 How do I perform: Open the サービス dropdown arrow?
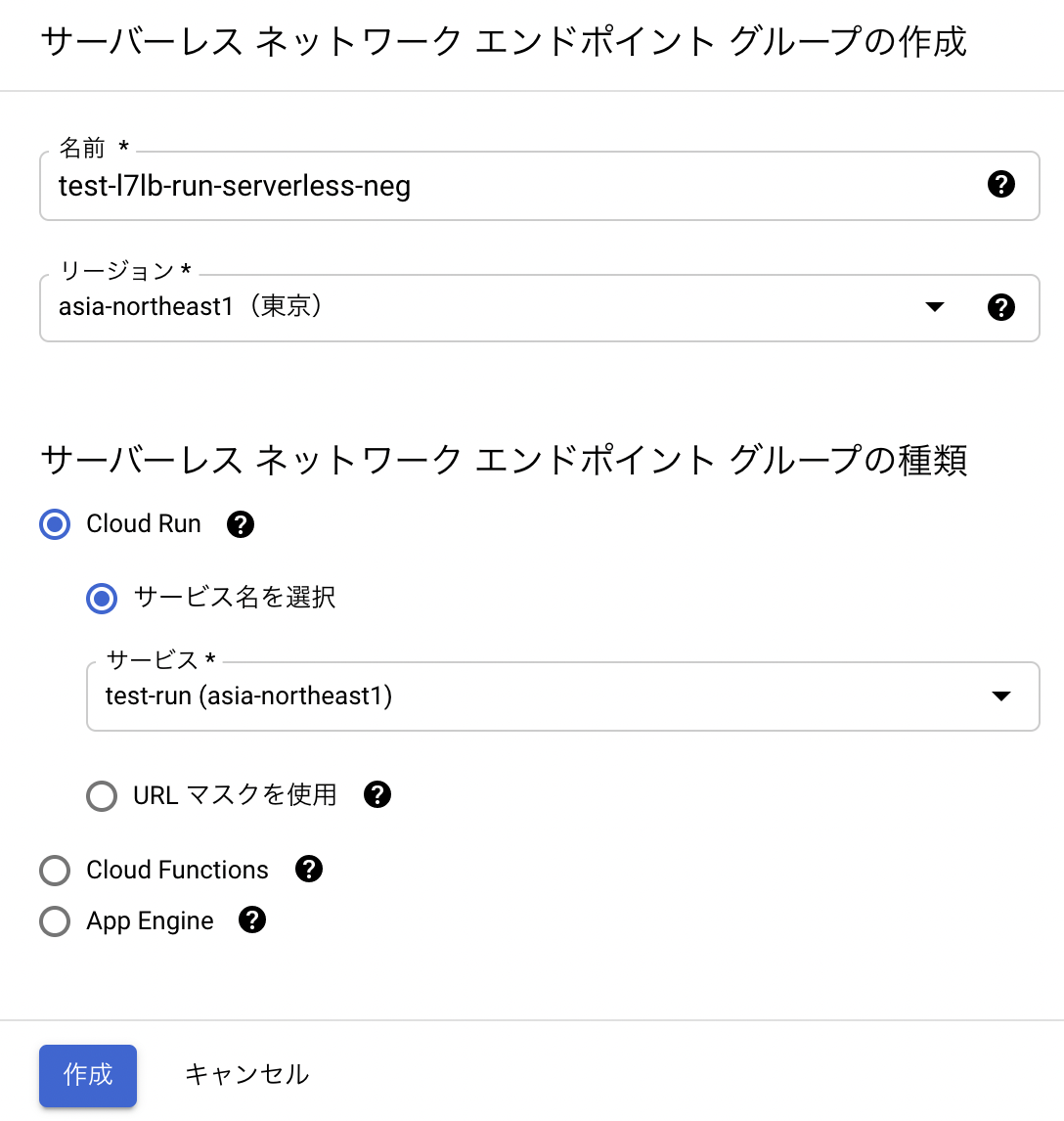point(1001,695)
